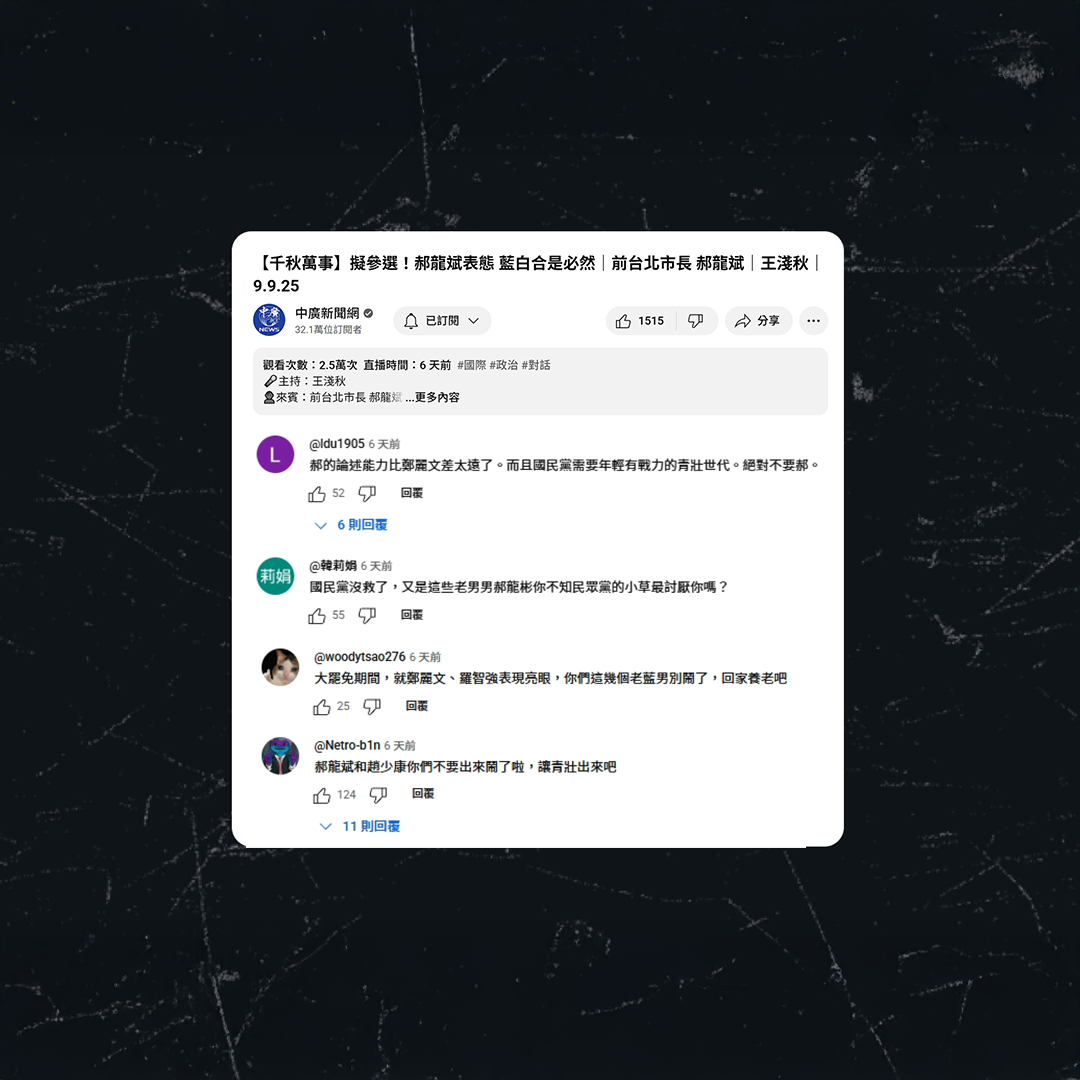
Task: Like @Netro-b1n's comment with 124 likes
Action: [322, 796]
